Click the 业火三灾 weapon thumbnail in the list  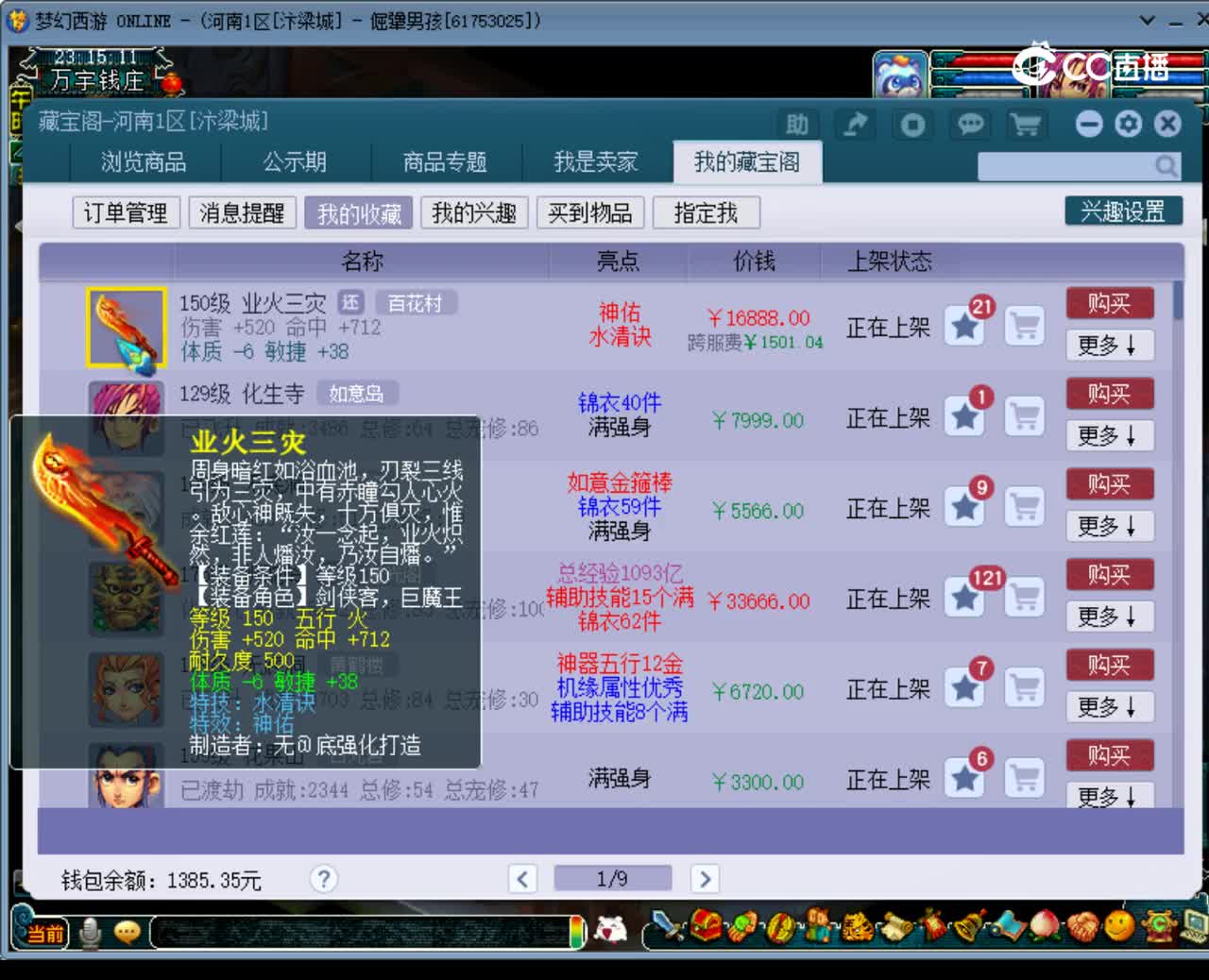(127, 328)
